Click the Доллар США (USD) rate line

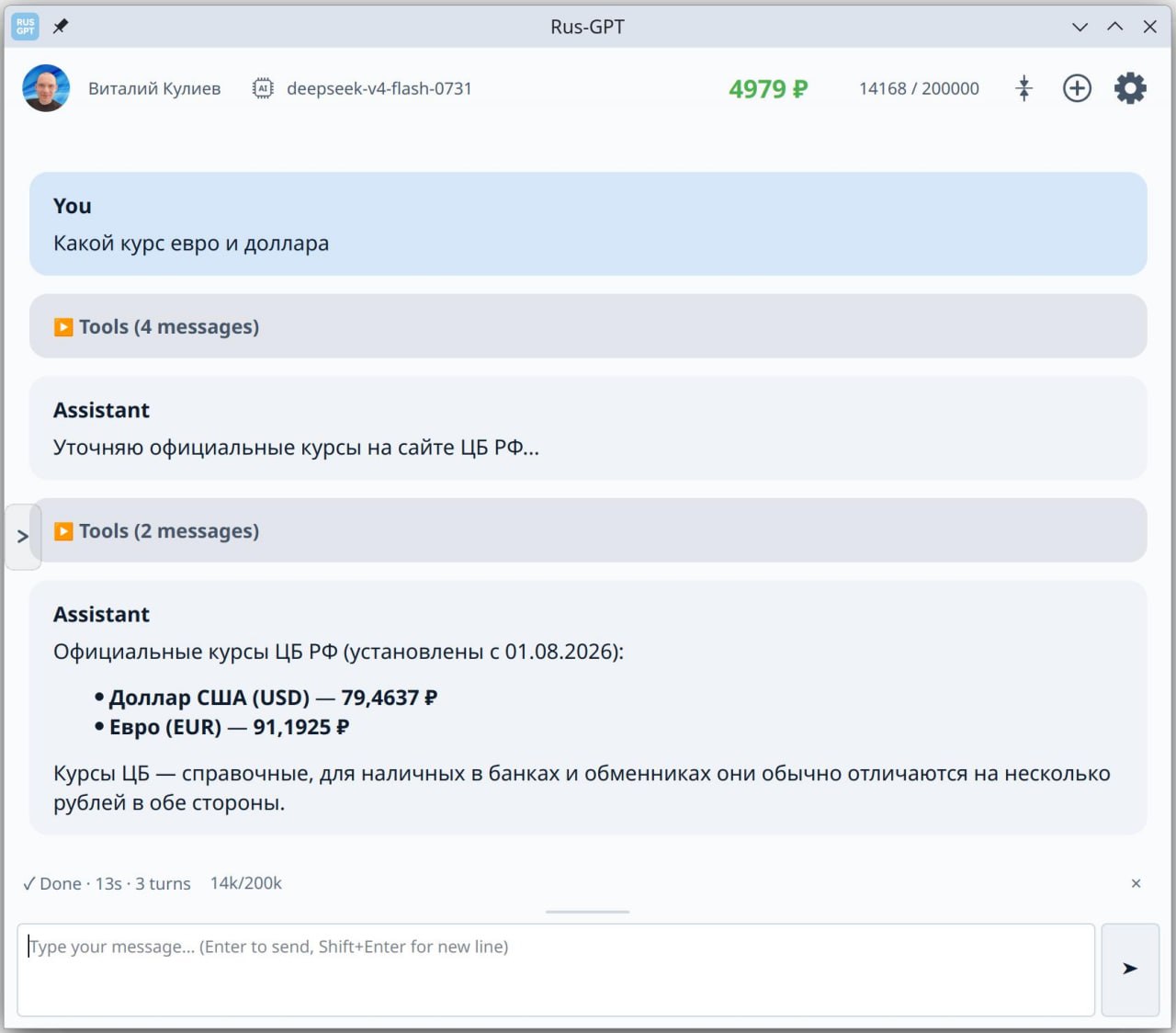pos(273,698)
